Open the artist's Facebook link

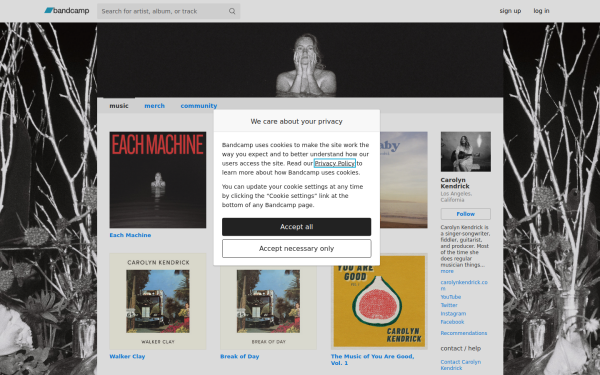click(452, 322)
